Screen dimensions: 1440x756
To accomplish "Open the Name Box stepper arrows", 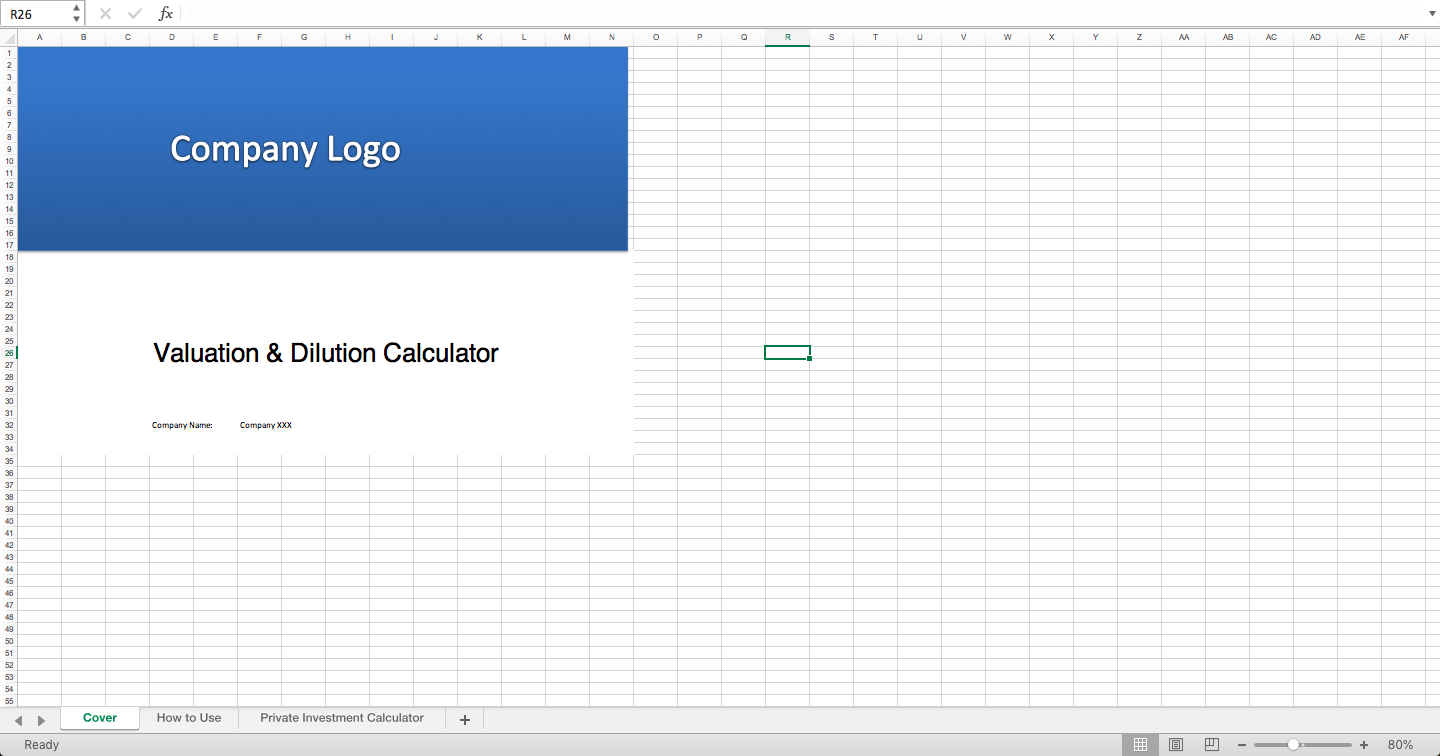I will 77,14.
